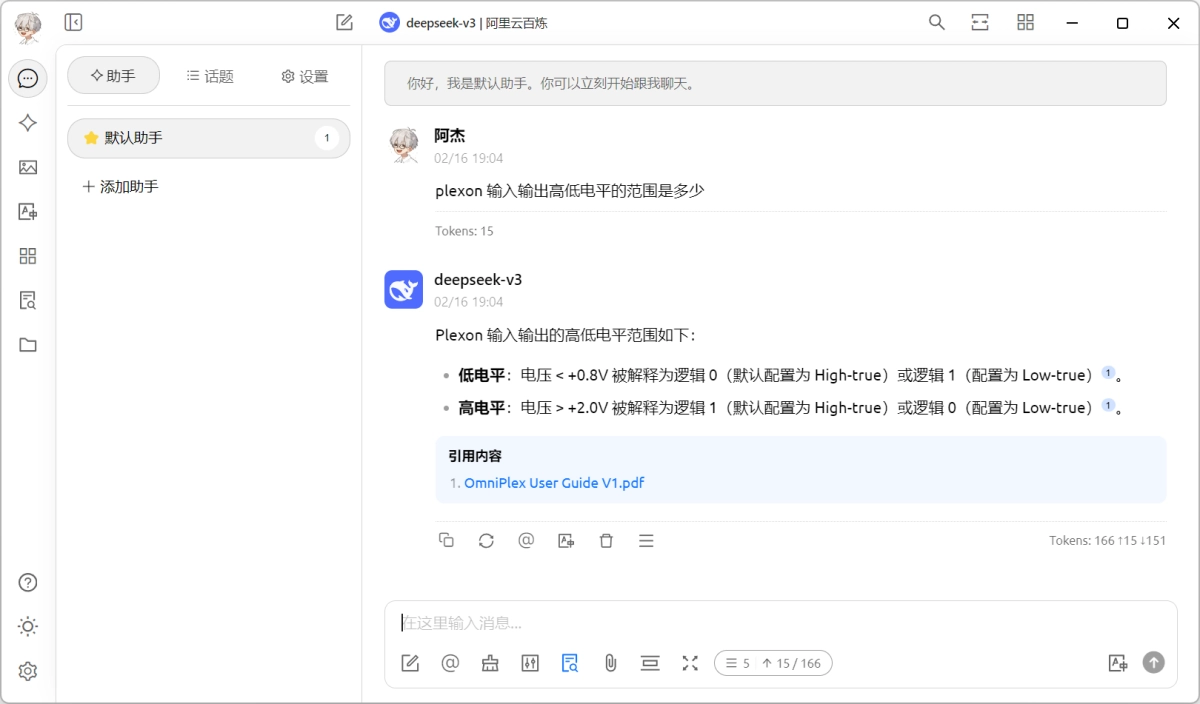Open the help question mark icon
The height and width of the screenshot is (704, 1200).
pos(28,583)
